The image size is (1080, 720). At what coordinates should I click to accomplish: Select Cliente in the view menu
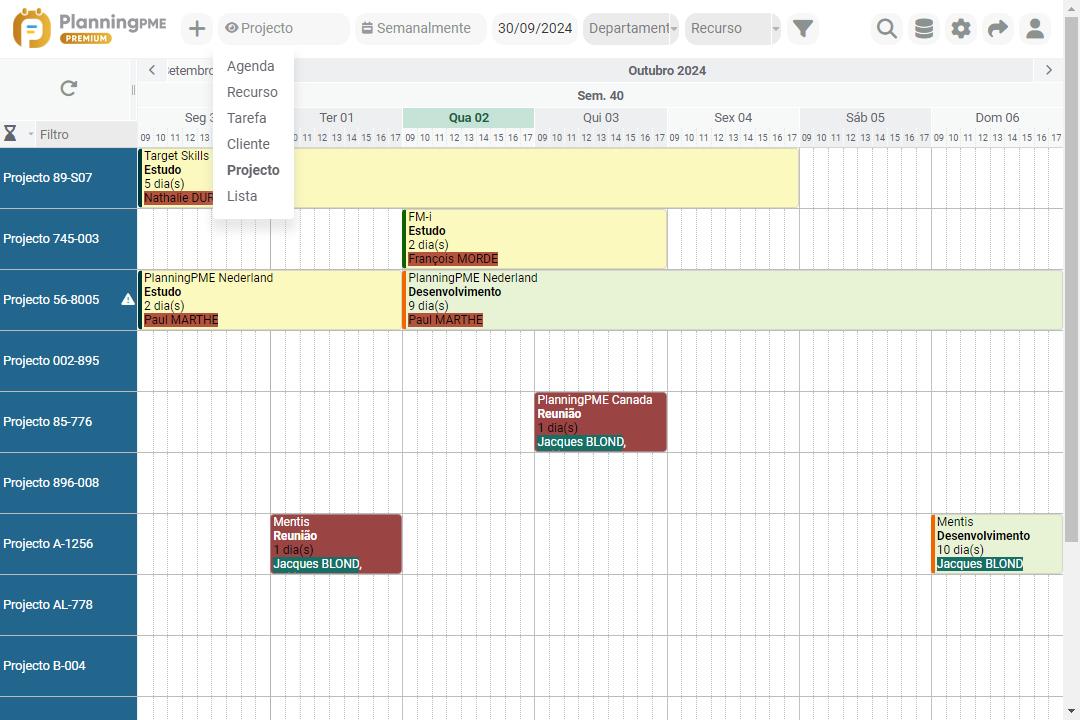[x=248, y=144]
